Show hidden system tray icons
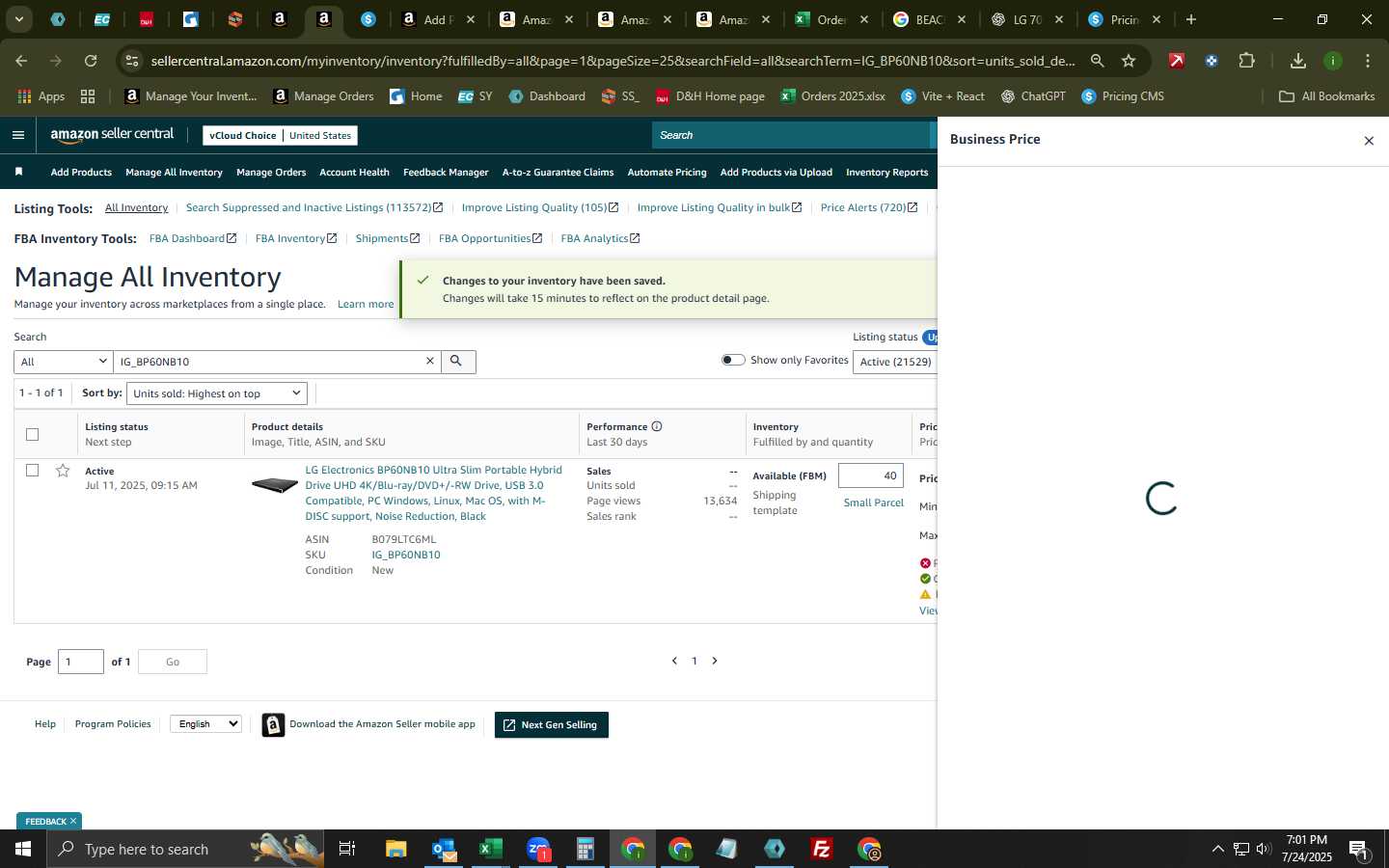Screen dimensions: 1389x868 point(1217,849)
